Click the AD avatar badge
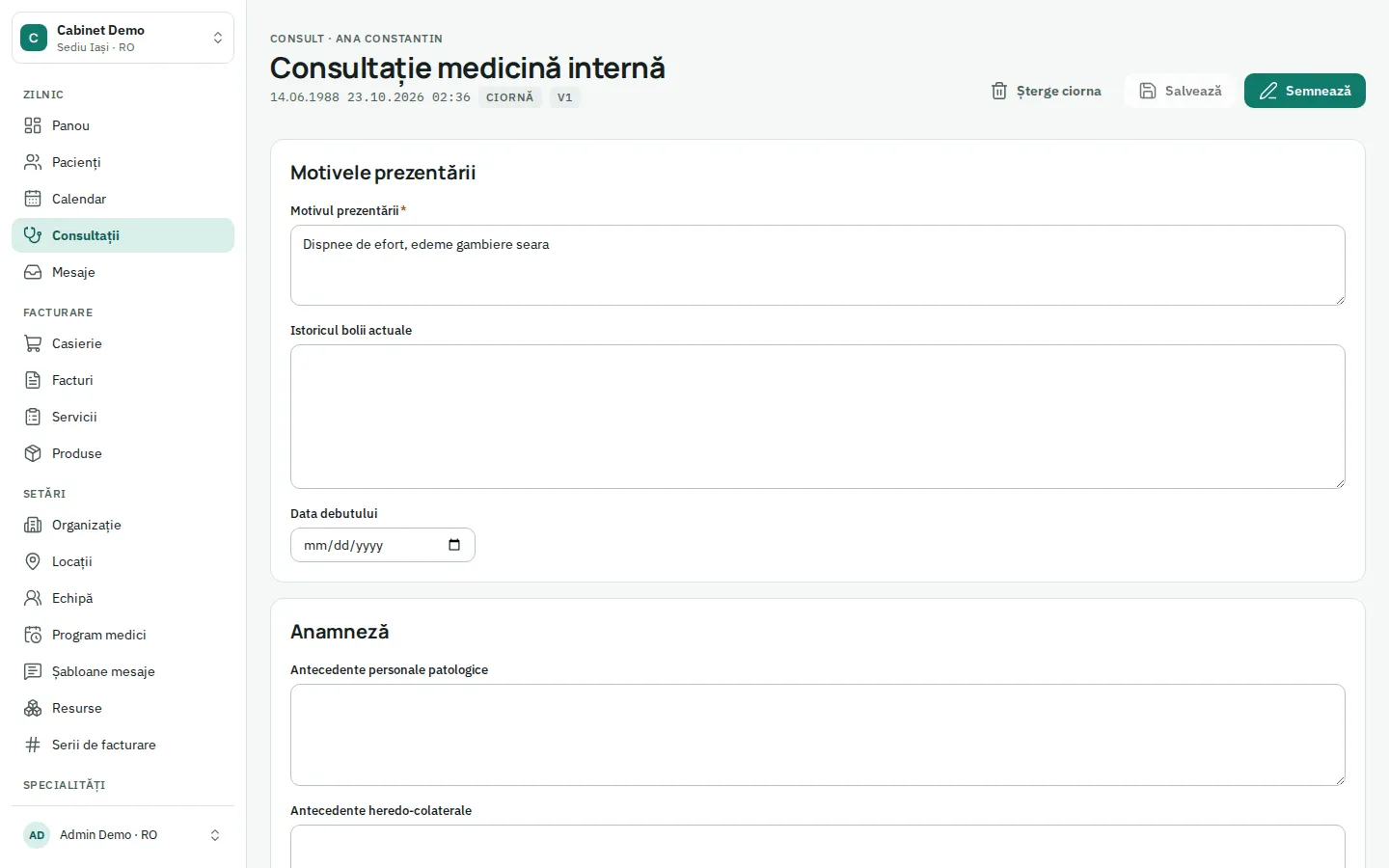Viewport: 1389px width, 868px height. pyautogui.click(x=37, y=835)
